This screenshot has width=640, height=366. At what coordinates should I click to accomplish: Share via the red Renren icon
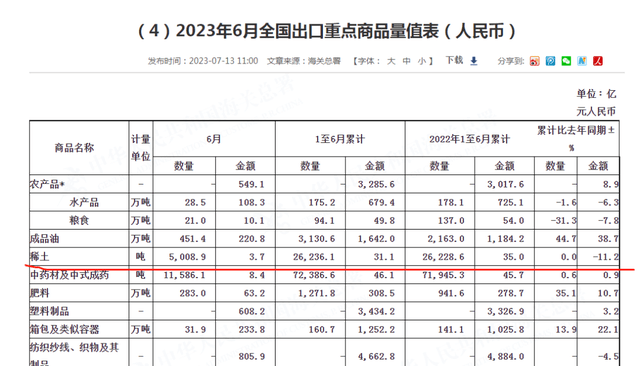pos(598,61)
